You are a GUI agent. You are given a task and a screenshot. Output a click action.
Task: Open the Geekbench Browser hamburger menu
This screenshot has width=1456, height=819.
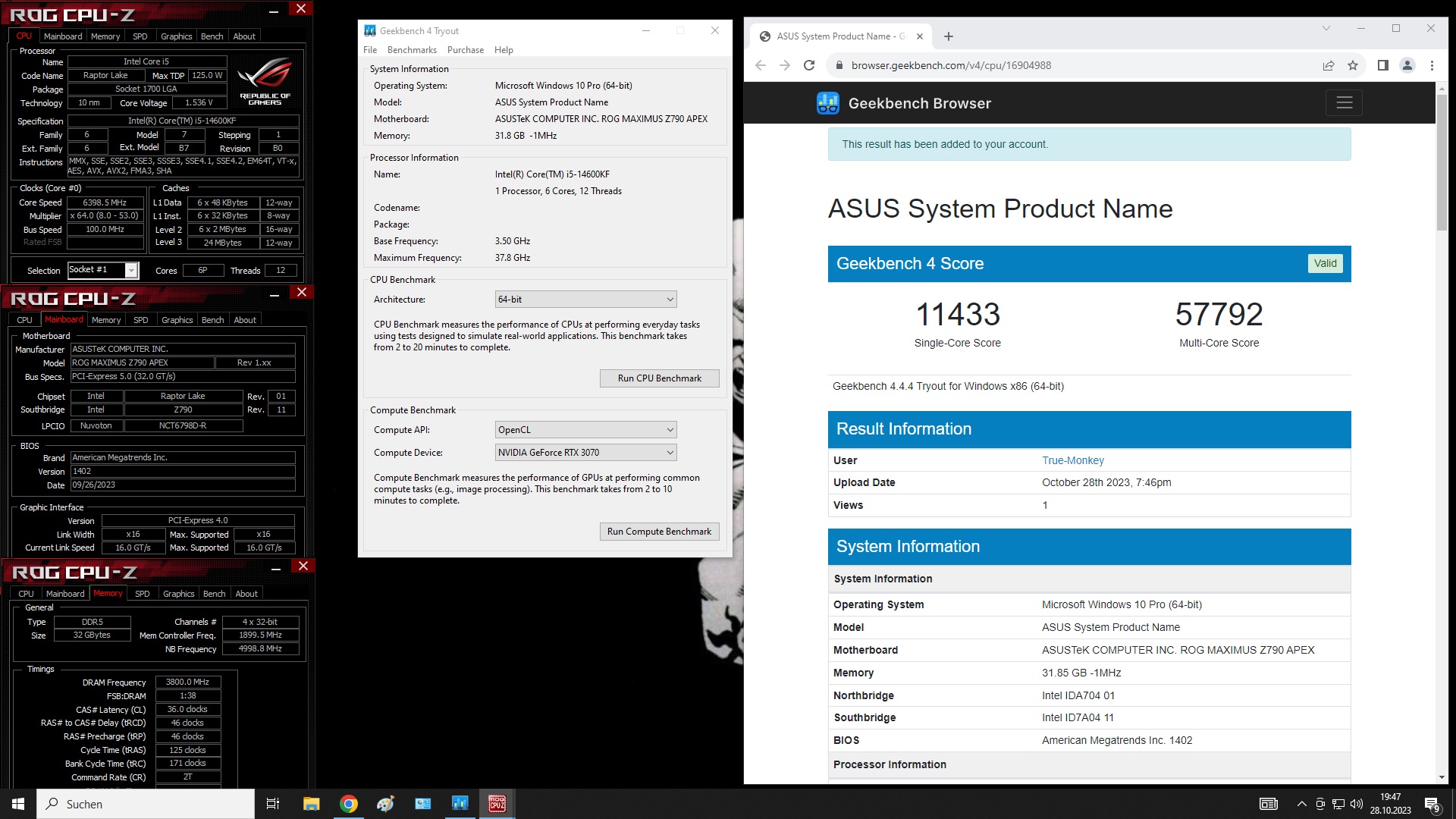(1345, 103)
